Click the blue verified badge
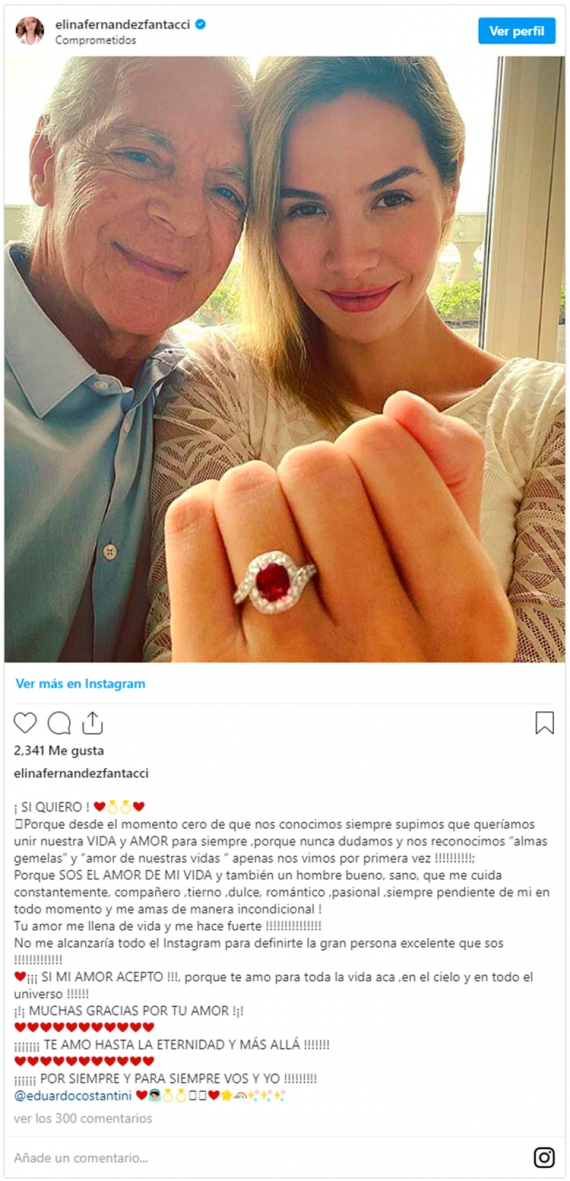The width and height of the screenshot is (570, 1181). click(200, 25)
